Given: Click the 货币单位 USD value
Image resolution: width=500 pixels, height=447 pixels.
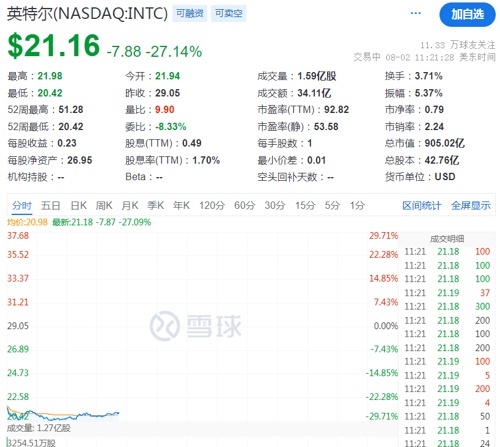Looking at the screenshot, I should (445, 177).
